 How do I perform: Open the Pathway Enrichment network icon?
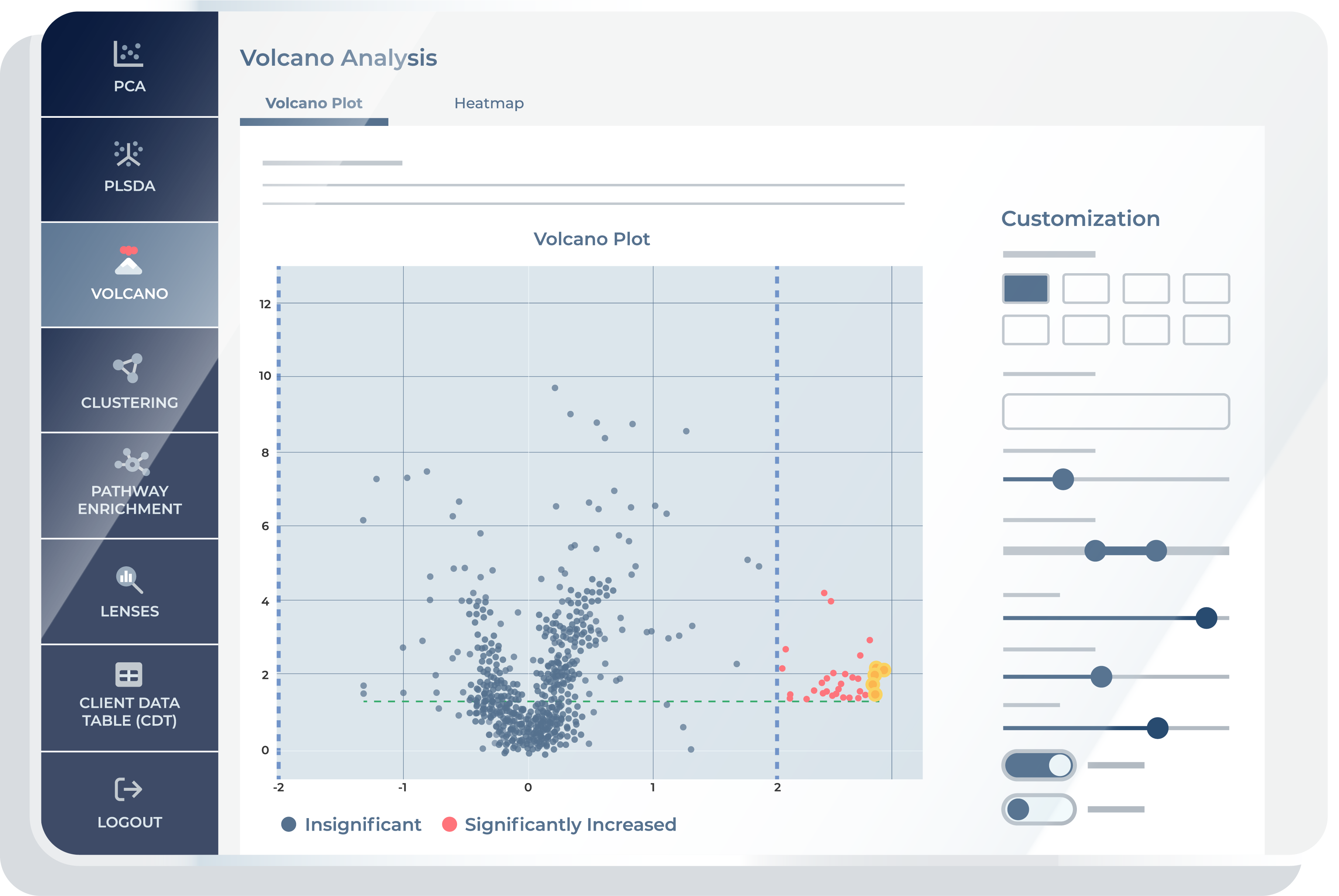click(x=131, y=462)
